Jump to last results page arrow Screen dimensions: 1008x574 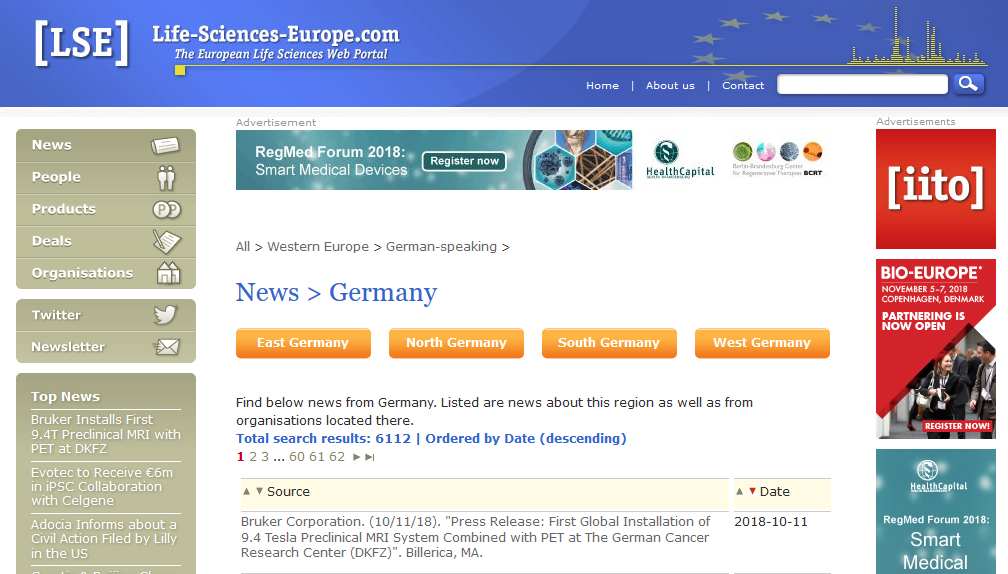click(x=370, y=457)
